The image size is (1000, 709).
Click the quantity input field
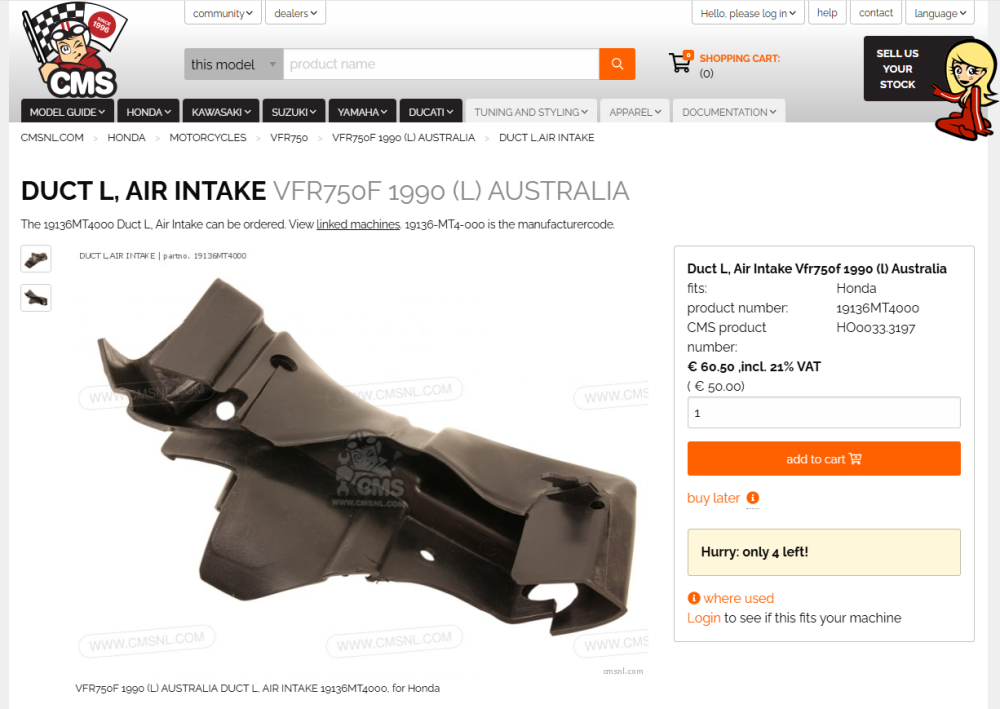[823, 413]
